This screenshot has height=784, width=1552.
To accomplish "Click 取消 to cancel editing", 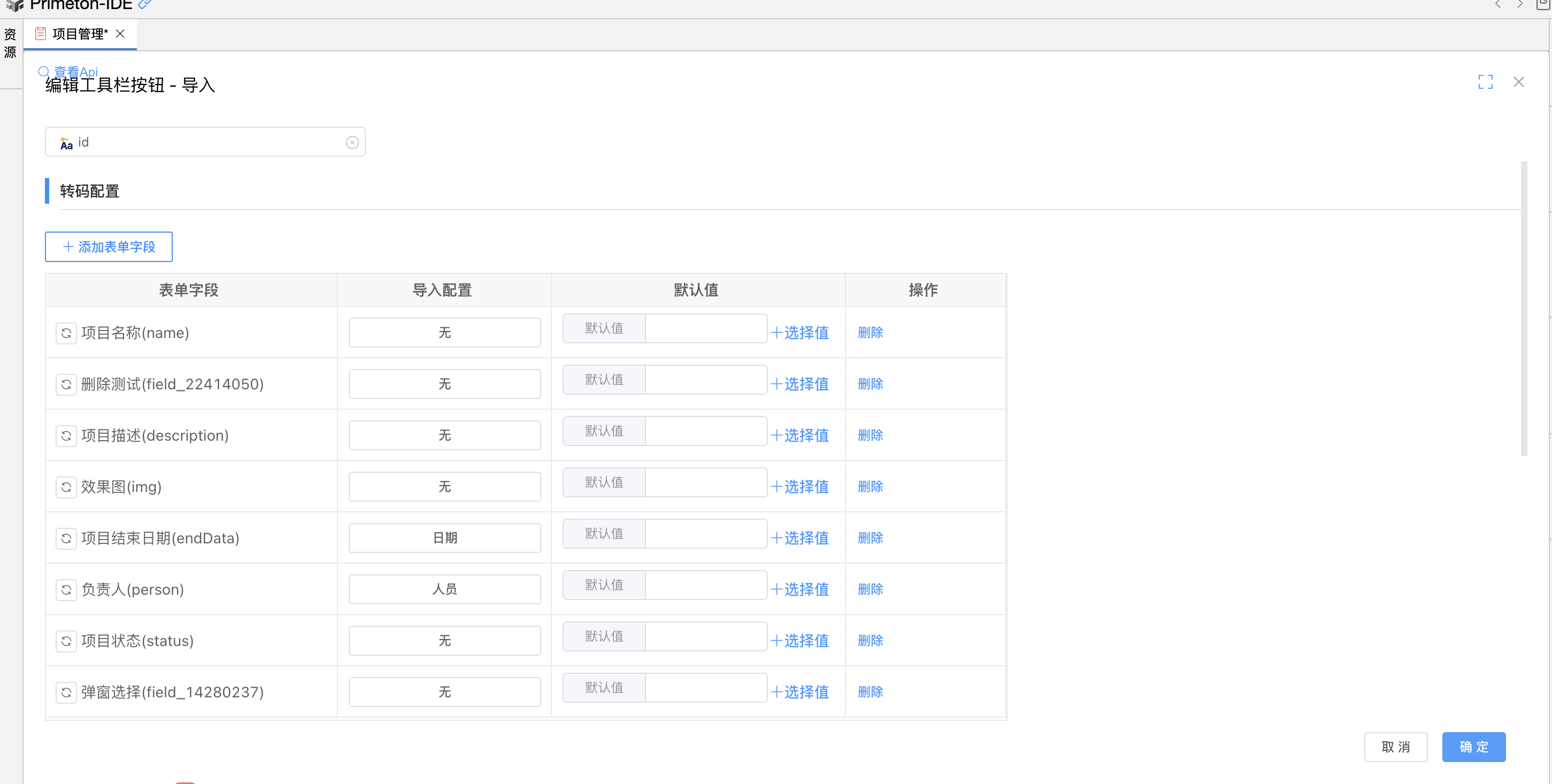I will point(1395,747).
